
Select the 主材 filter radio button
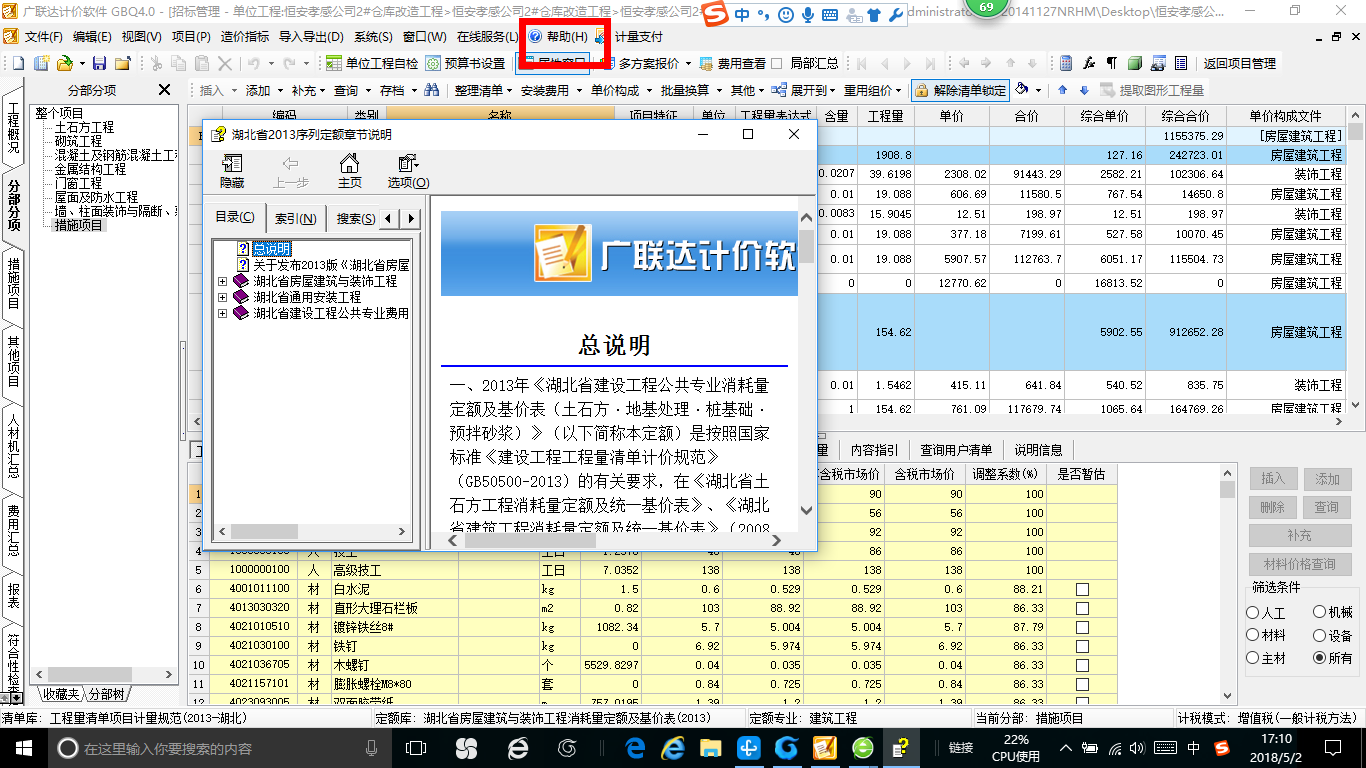(x=1253, y=658)
